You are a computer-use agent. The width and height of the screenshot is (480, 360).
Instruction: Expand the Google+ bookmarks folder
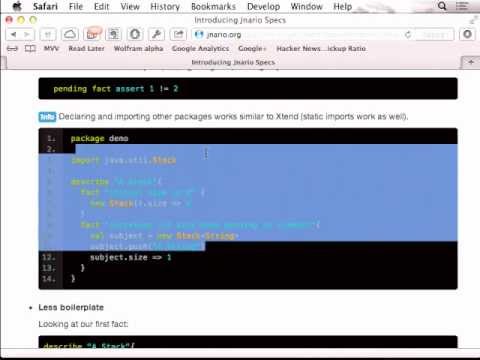coord(252,49)
